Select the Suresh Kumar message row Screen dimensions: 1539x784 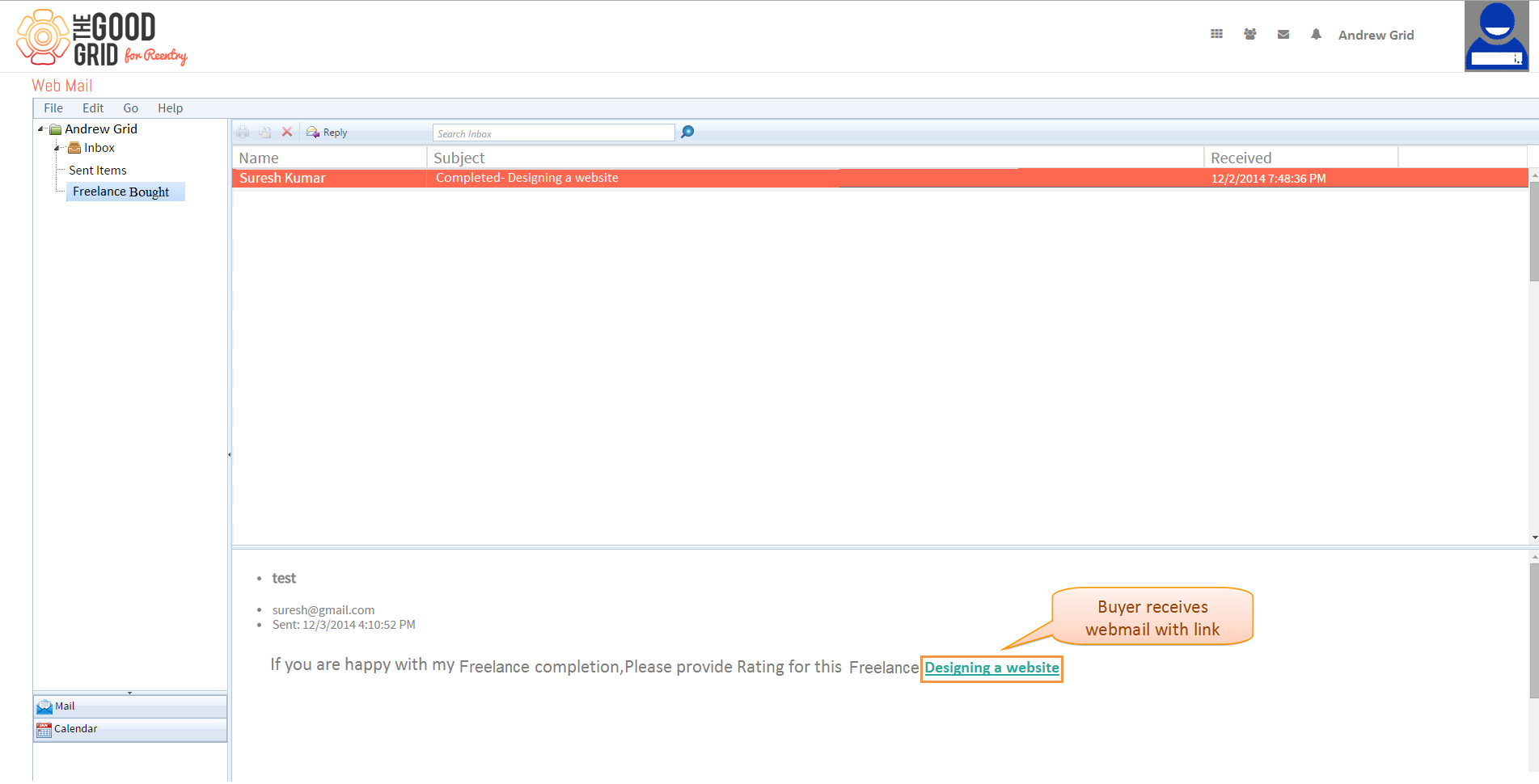880,178
